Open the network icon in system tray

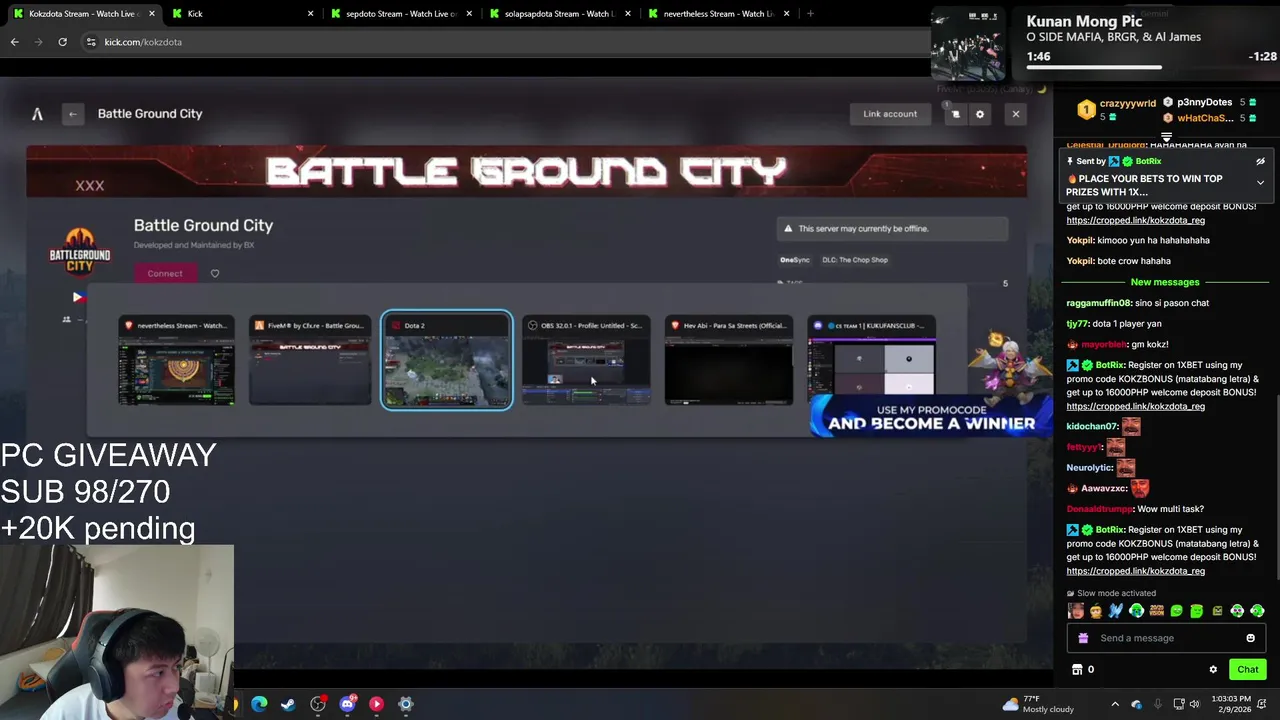(1178, 704)
